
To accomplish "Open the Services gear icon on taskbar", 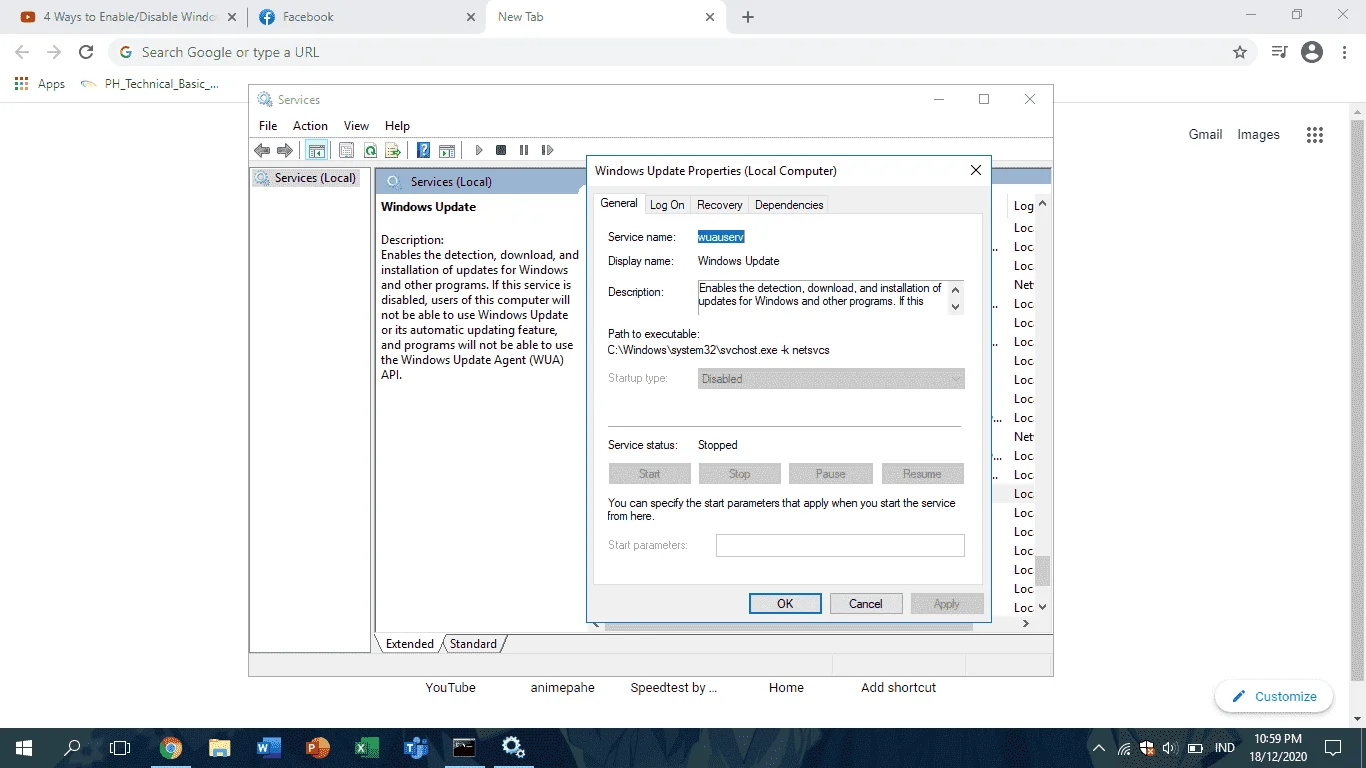I will click(x=513, y=747).
